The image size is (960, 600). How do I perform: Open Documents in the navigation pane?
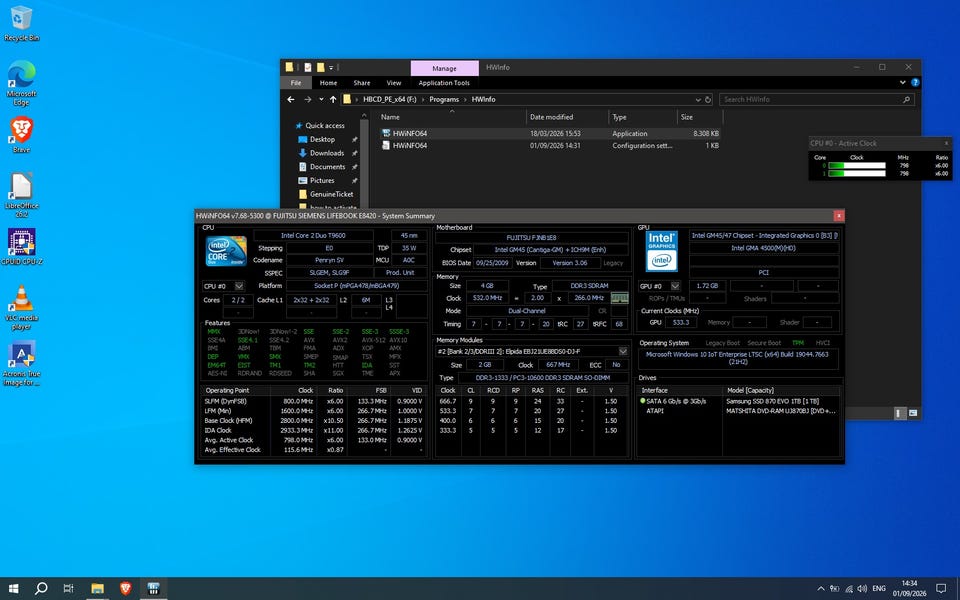point(328,167)
